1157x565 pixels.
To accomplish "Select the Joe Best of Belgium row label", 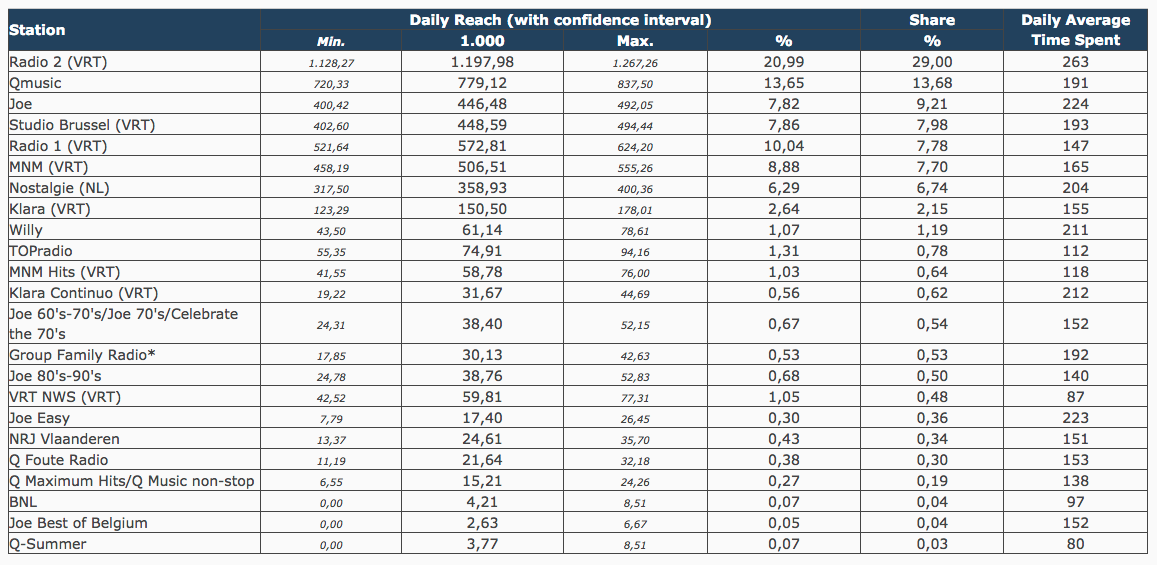I will click(x=78, y=523).
